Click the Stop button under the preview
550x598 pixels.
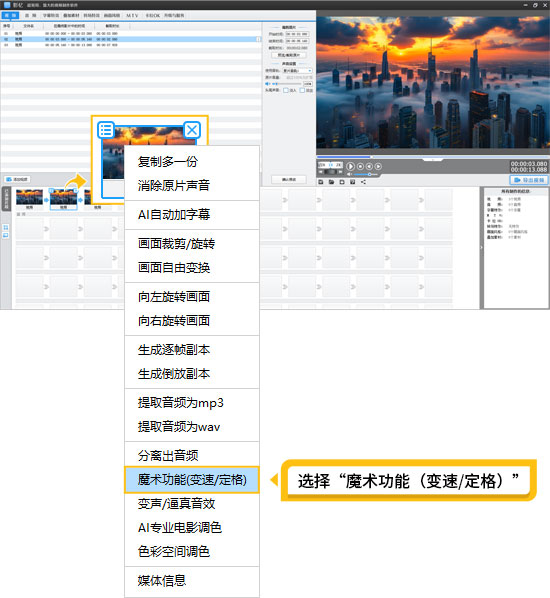click(360, 166)
